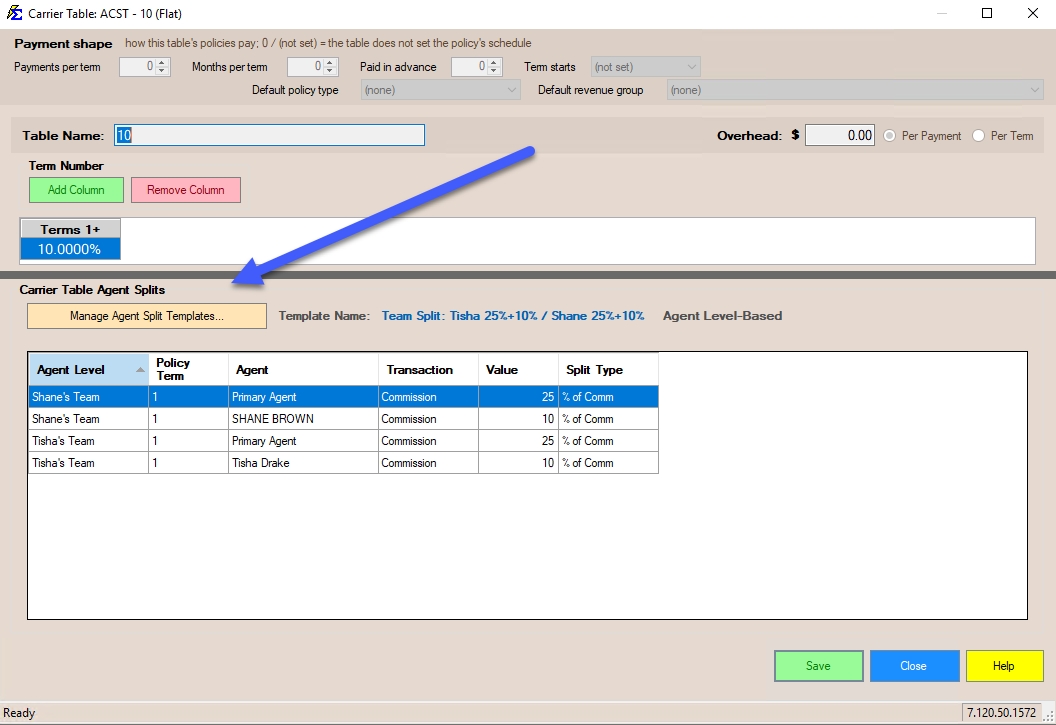Image resolution: width=1056 pixels, height=725 pixels.
Task: Decrease Months per term with down arrow
Action: (329, 71)
